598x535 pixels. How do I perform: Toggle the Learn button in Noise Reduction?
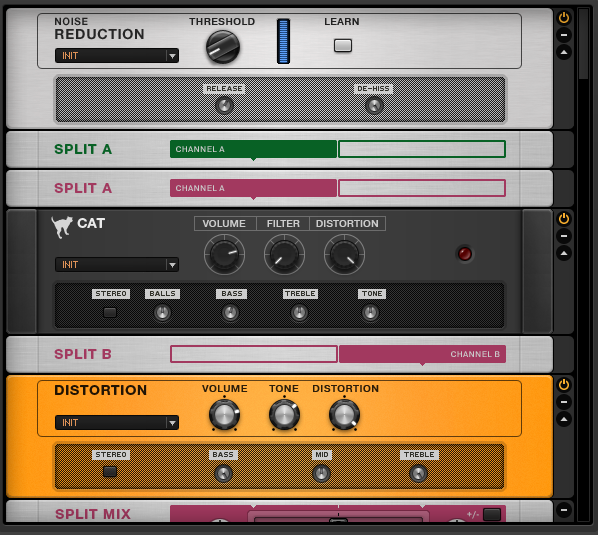tap(342, 46)
